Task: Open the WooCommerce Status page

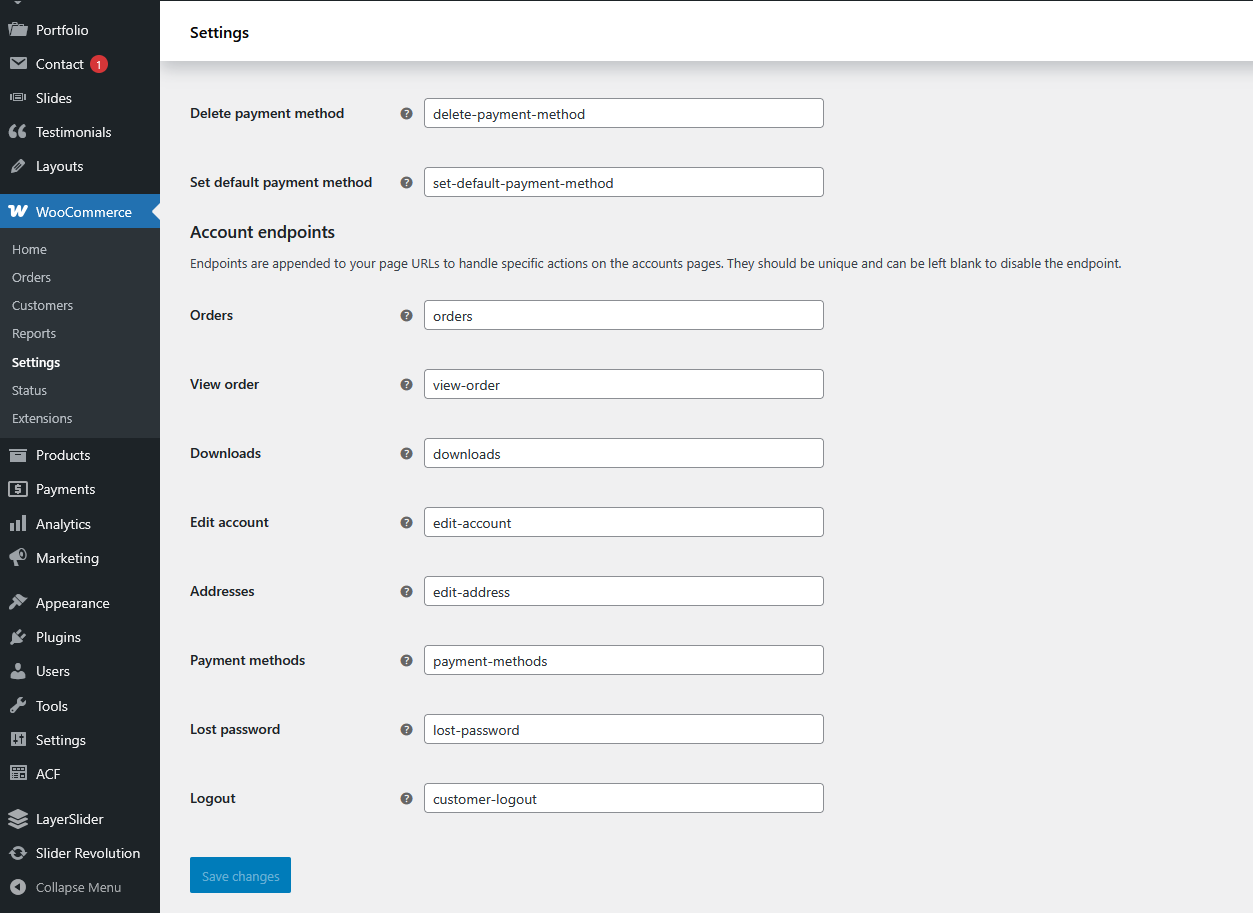Action: (29, 390)
